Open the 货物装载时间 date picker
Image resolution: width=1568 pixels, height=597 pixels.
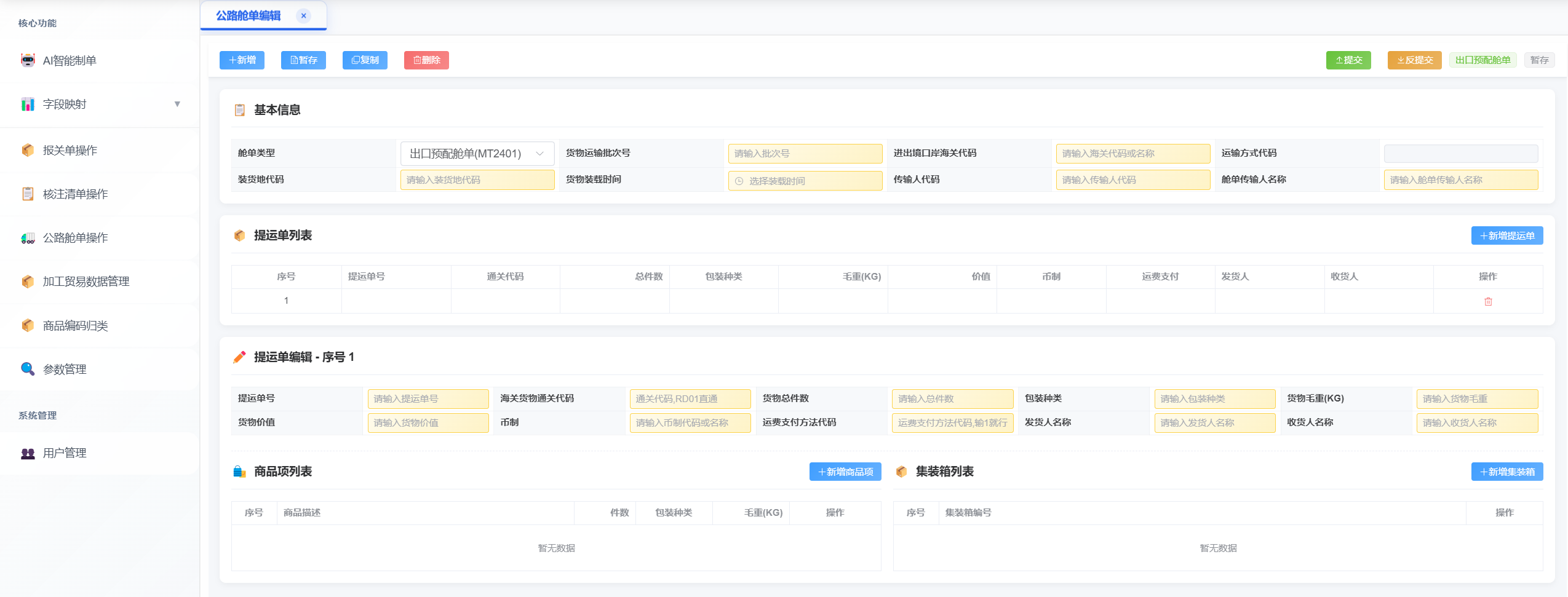tap(805, 181)
